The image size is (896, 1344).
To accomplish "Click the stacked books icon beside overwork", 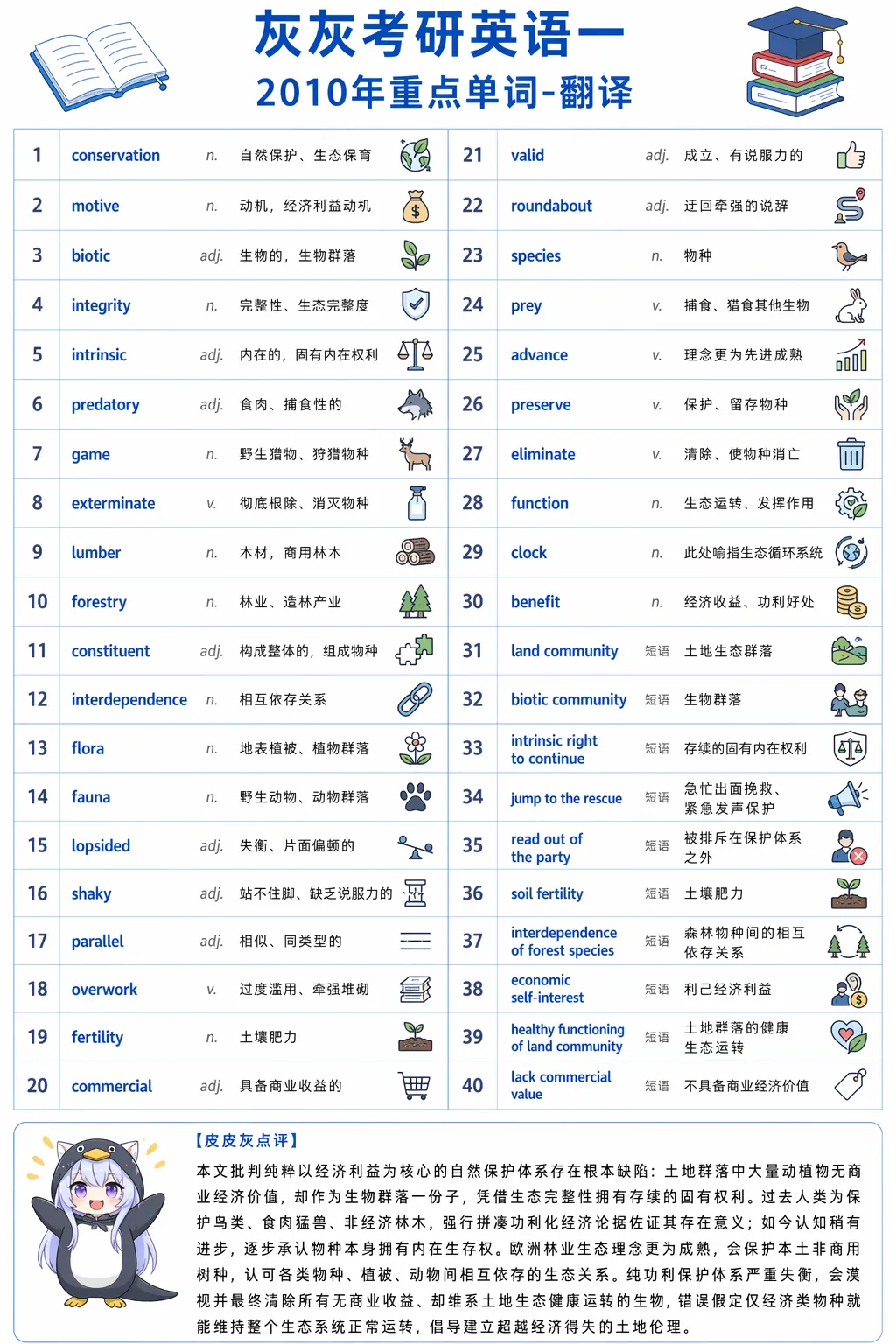I will 415,989.
